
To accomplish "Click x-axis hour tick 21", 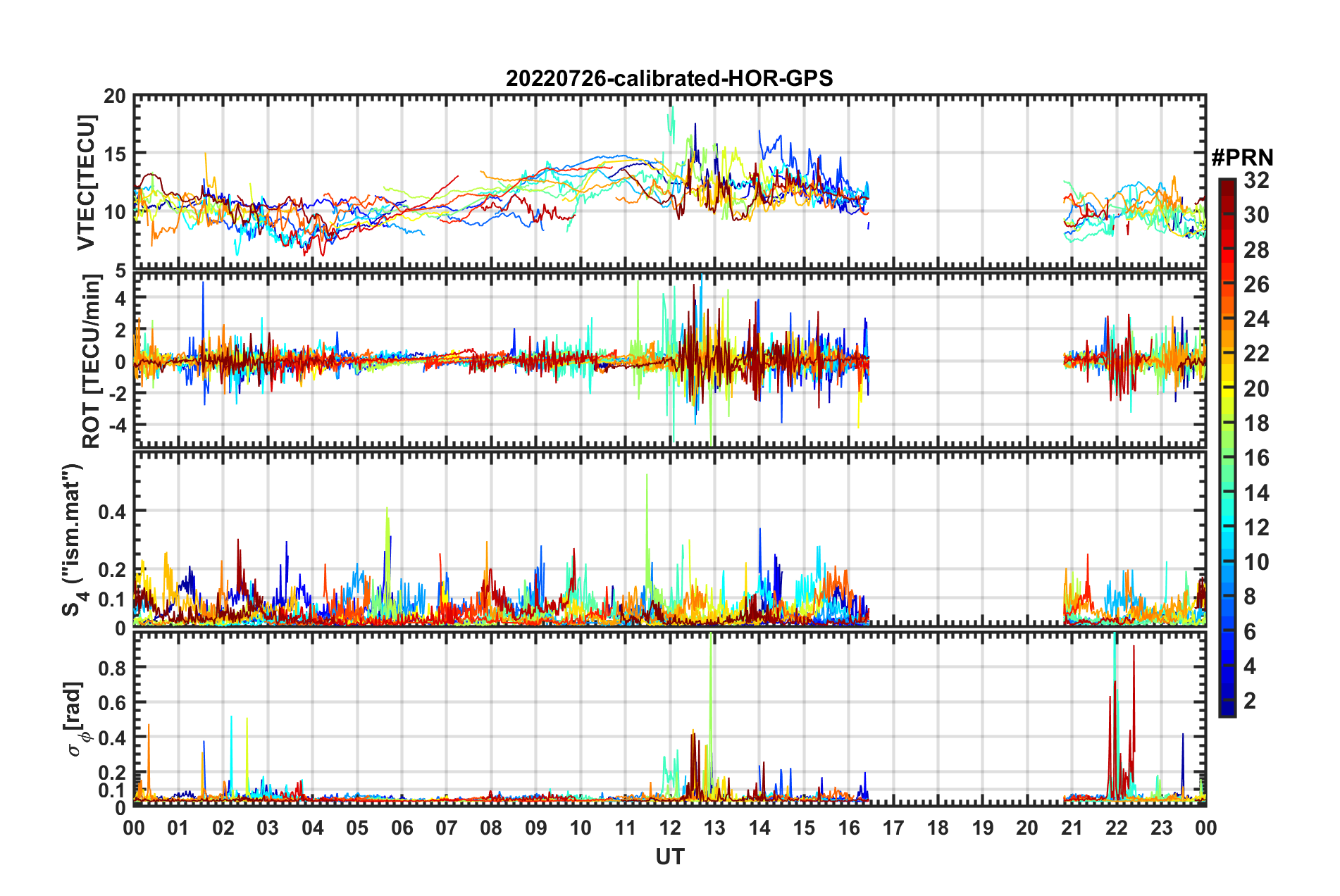I will [x=1072, y=828].
